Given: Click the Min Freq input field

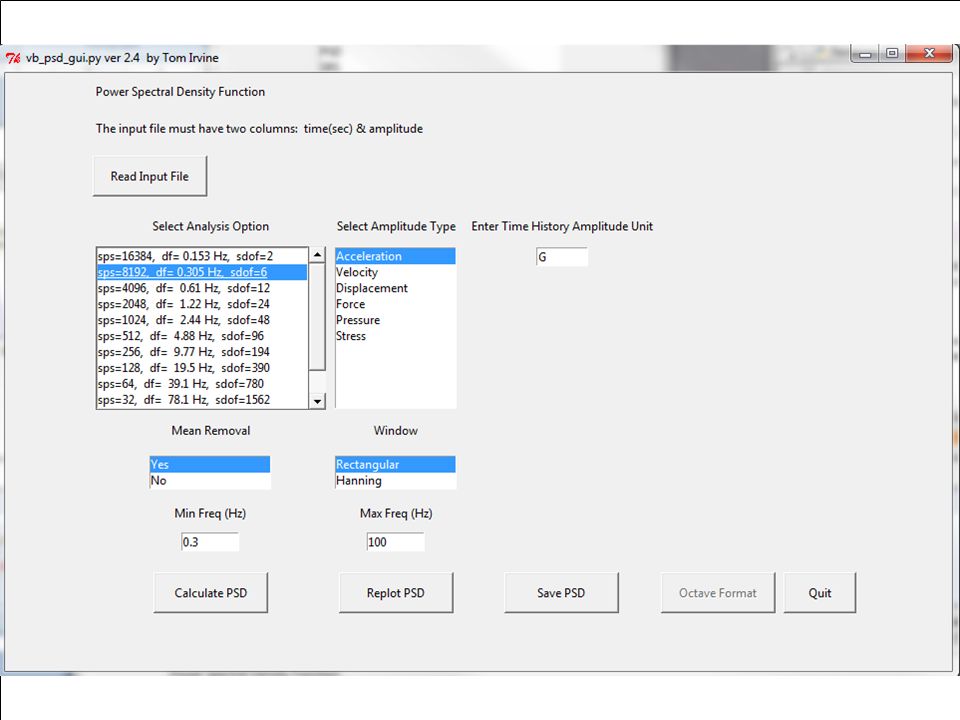Looking at the screenshot, I should [210, 542].
